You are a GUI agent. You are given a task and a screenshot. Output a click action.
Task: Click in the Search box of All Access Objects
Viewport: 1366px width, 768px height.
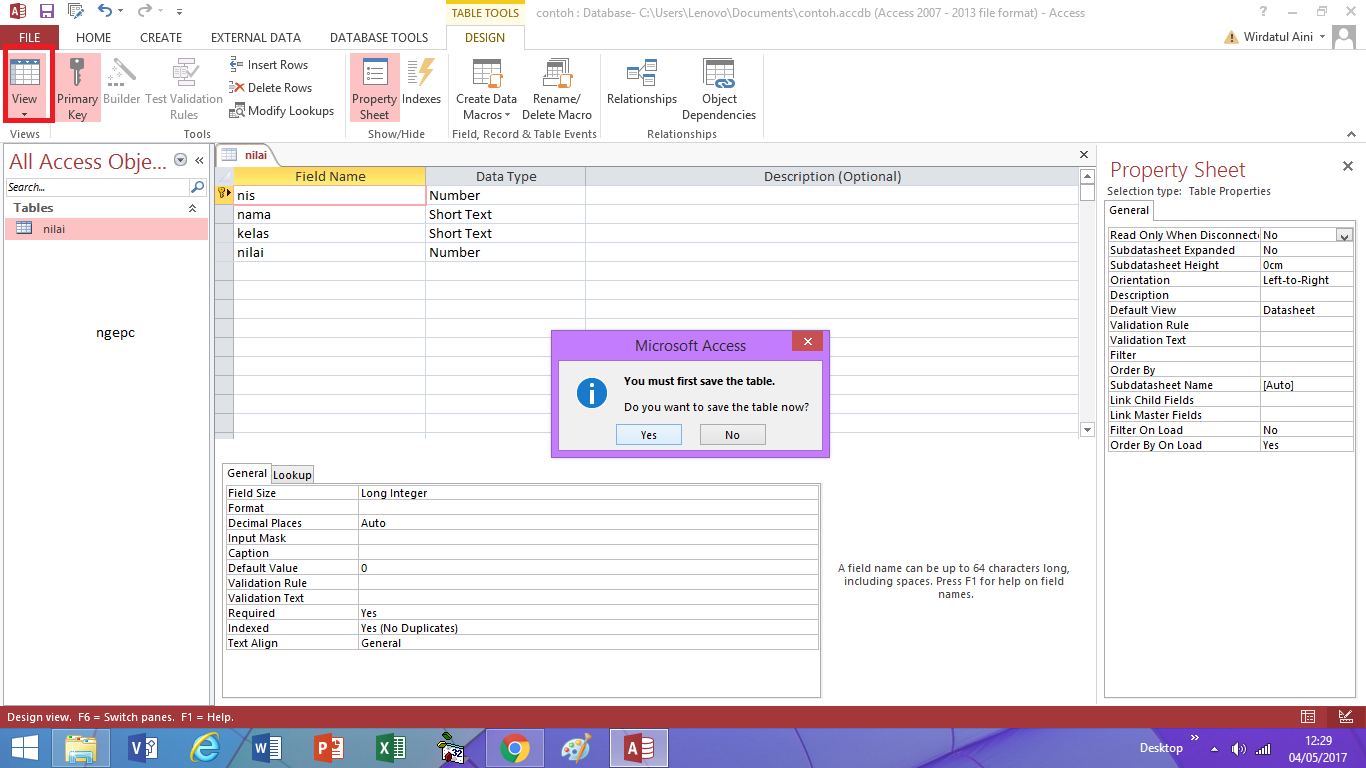coord(95,186)
